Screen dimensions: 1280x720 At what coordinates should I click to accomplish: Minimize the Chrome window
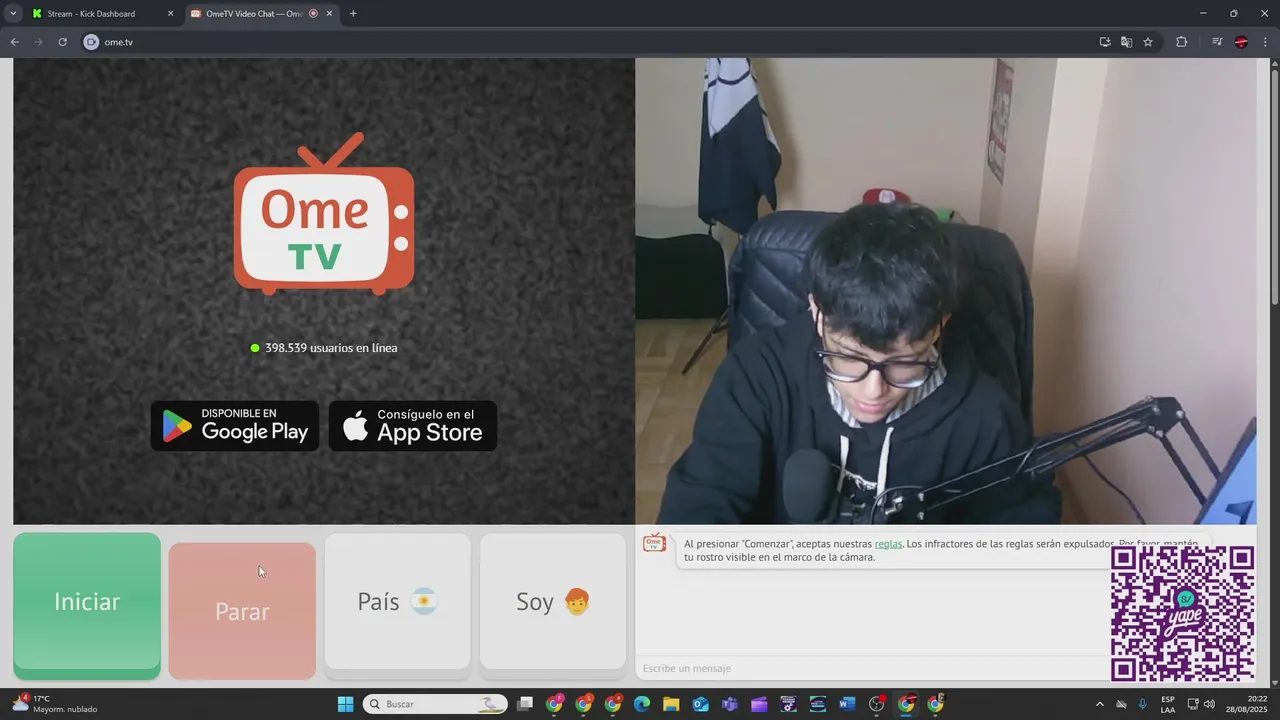click(x=1203, y=14)
